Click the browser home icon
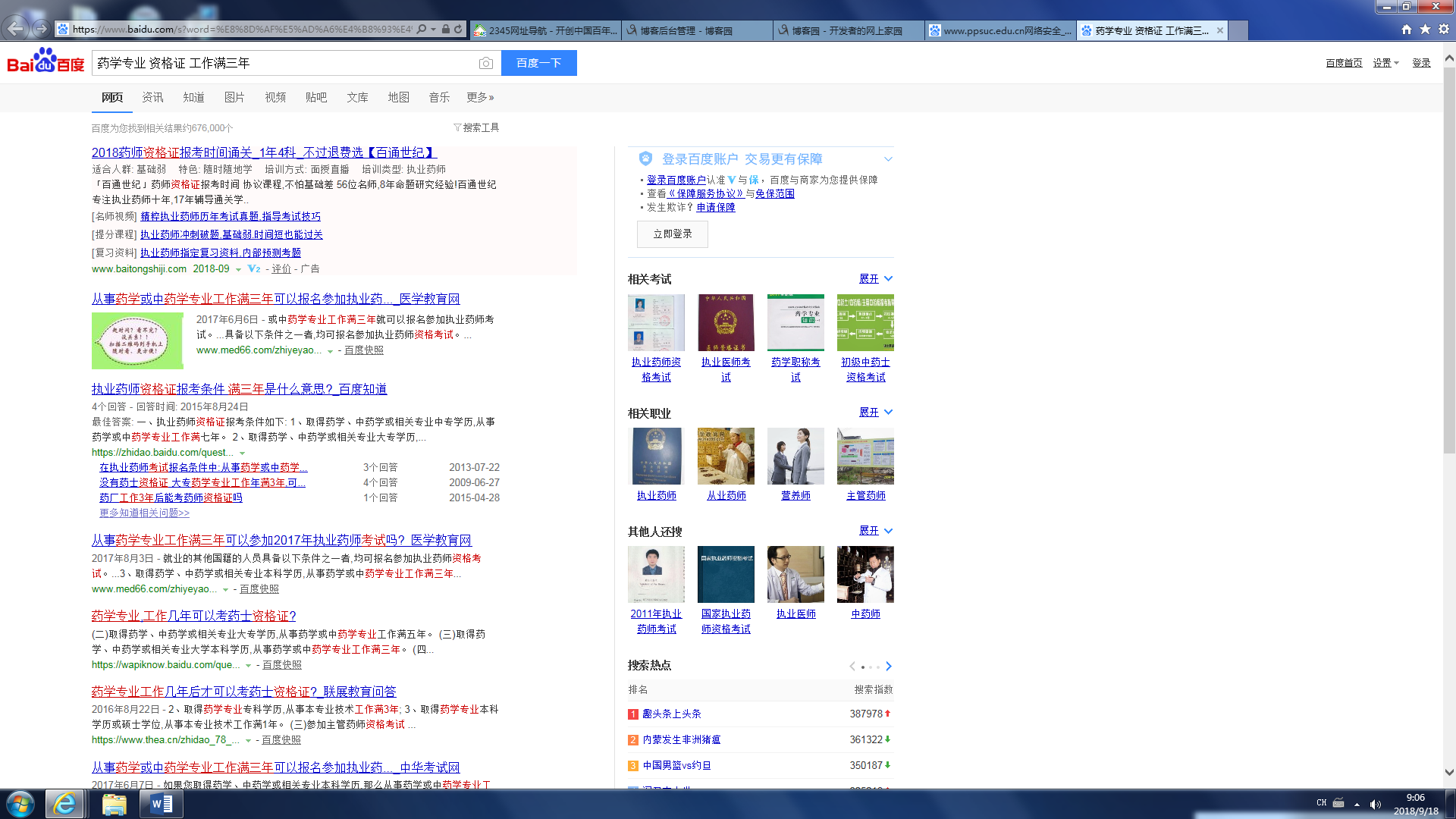 click(1407, 30)
